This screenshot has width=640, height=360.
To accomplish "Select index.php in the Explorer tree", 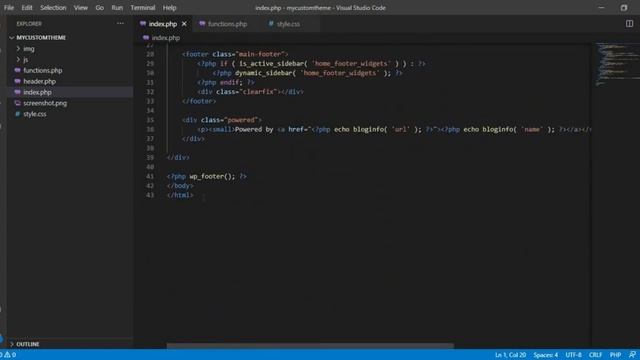I will coord(38,92).
